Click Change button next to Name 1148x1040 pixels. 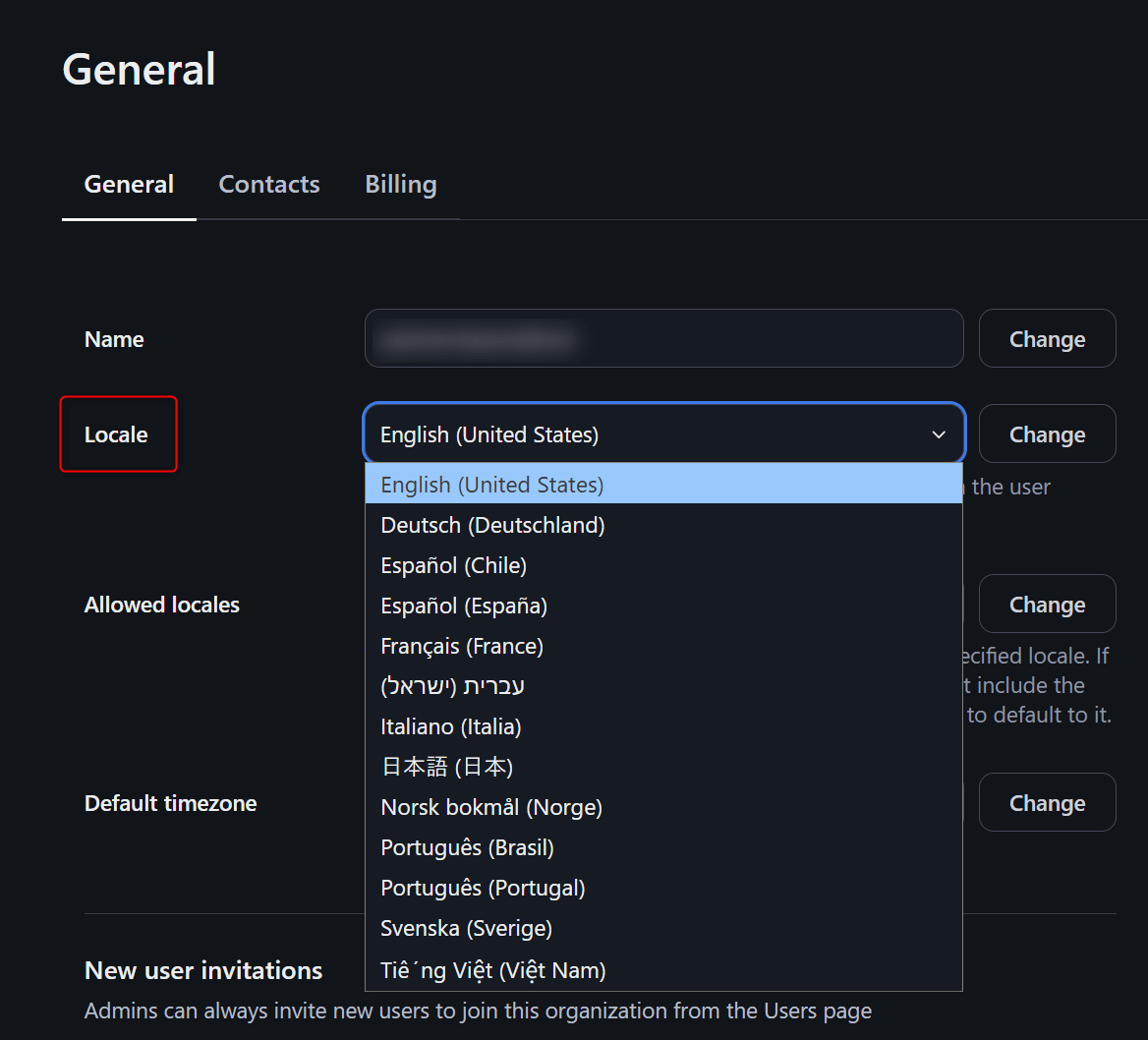click(x=1047, y=339)
